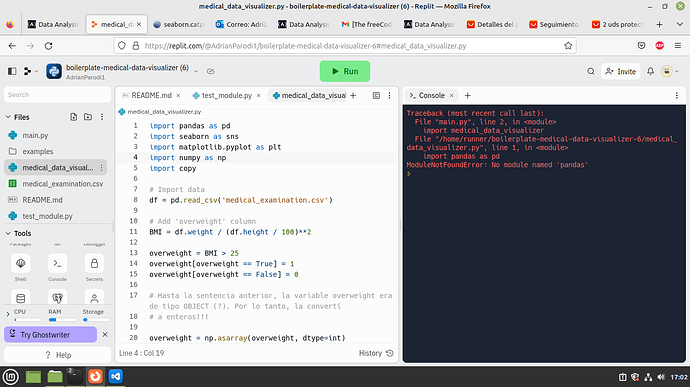
Task: Open Files panel more options menu
Action: [x=102, y=117]
